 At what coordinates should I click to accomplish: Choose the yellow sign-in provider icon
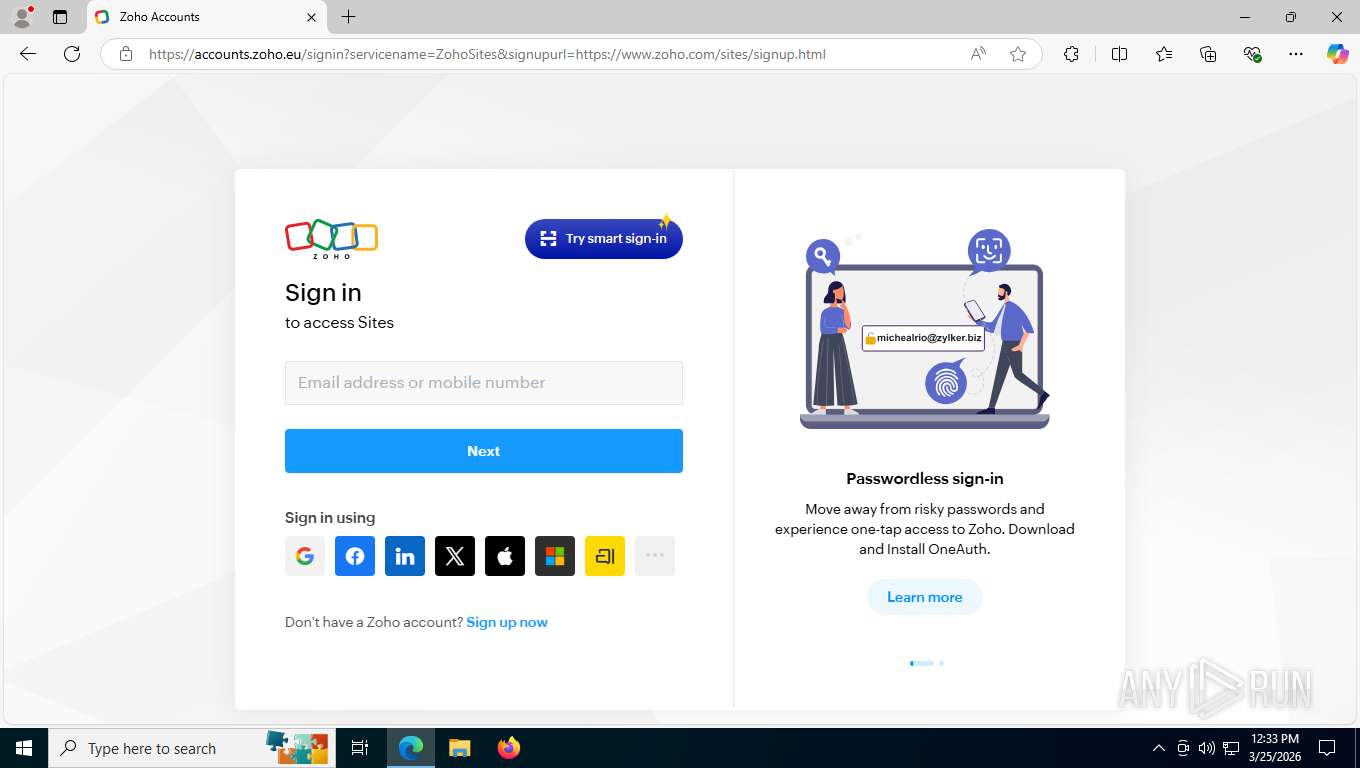click(x=605, y=556)
